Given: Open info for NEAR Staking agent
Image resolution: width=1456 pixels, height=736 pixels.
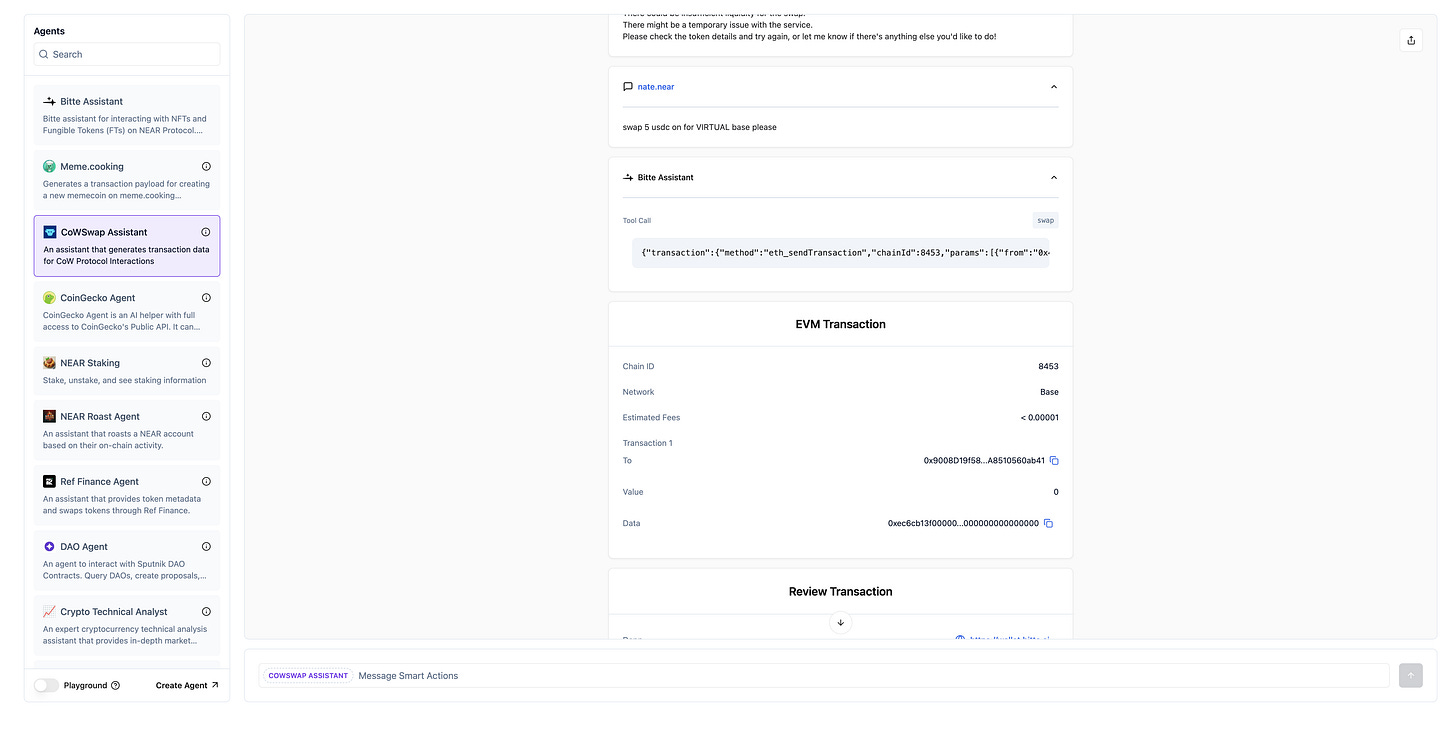Looking at the screenshot, I should pyautogui.click(x=206, y=363).
